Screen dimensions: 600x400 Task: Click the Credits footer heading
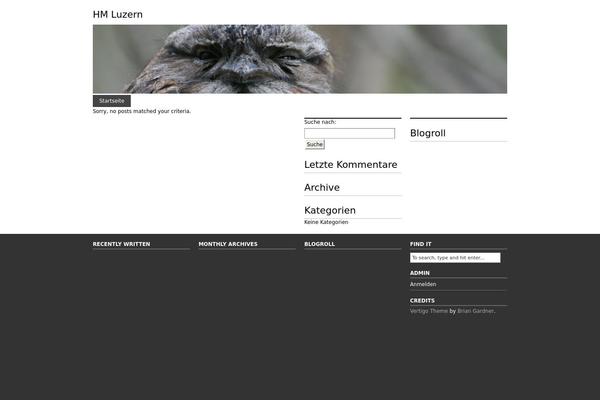[422, 300]
